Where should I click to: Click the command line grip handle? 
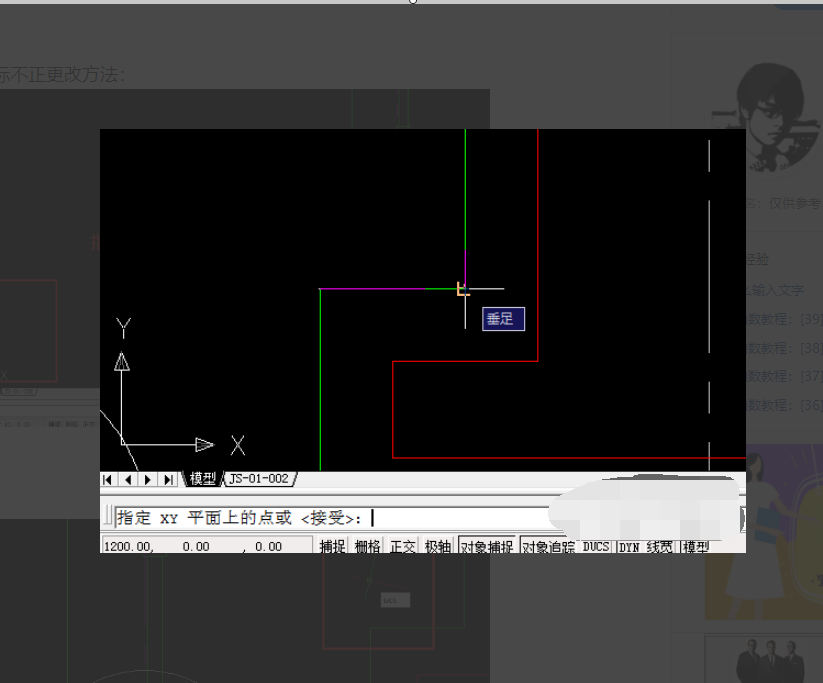tap(108, 517)
